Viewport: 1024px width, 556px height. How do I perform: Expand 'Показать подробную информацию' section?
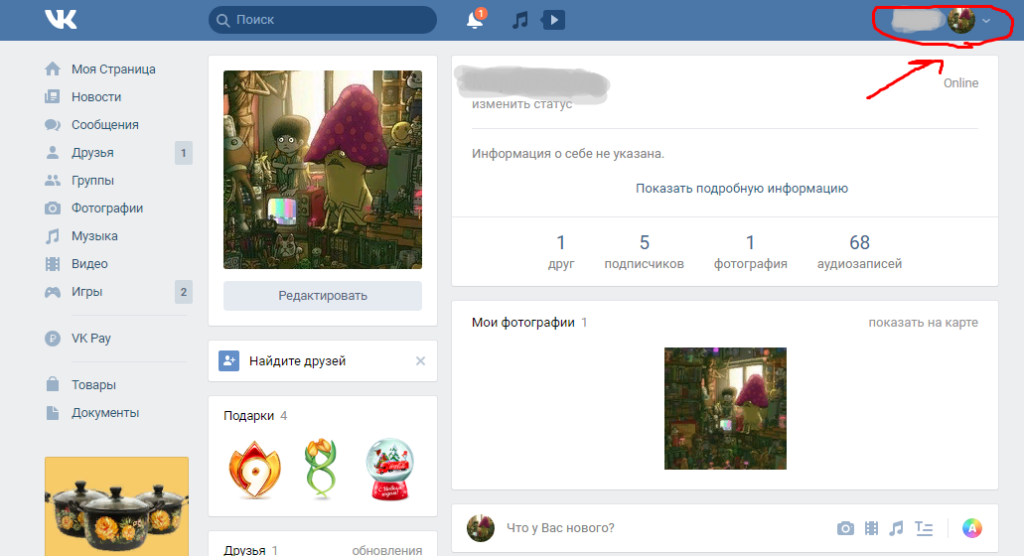click(741, 188)
